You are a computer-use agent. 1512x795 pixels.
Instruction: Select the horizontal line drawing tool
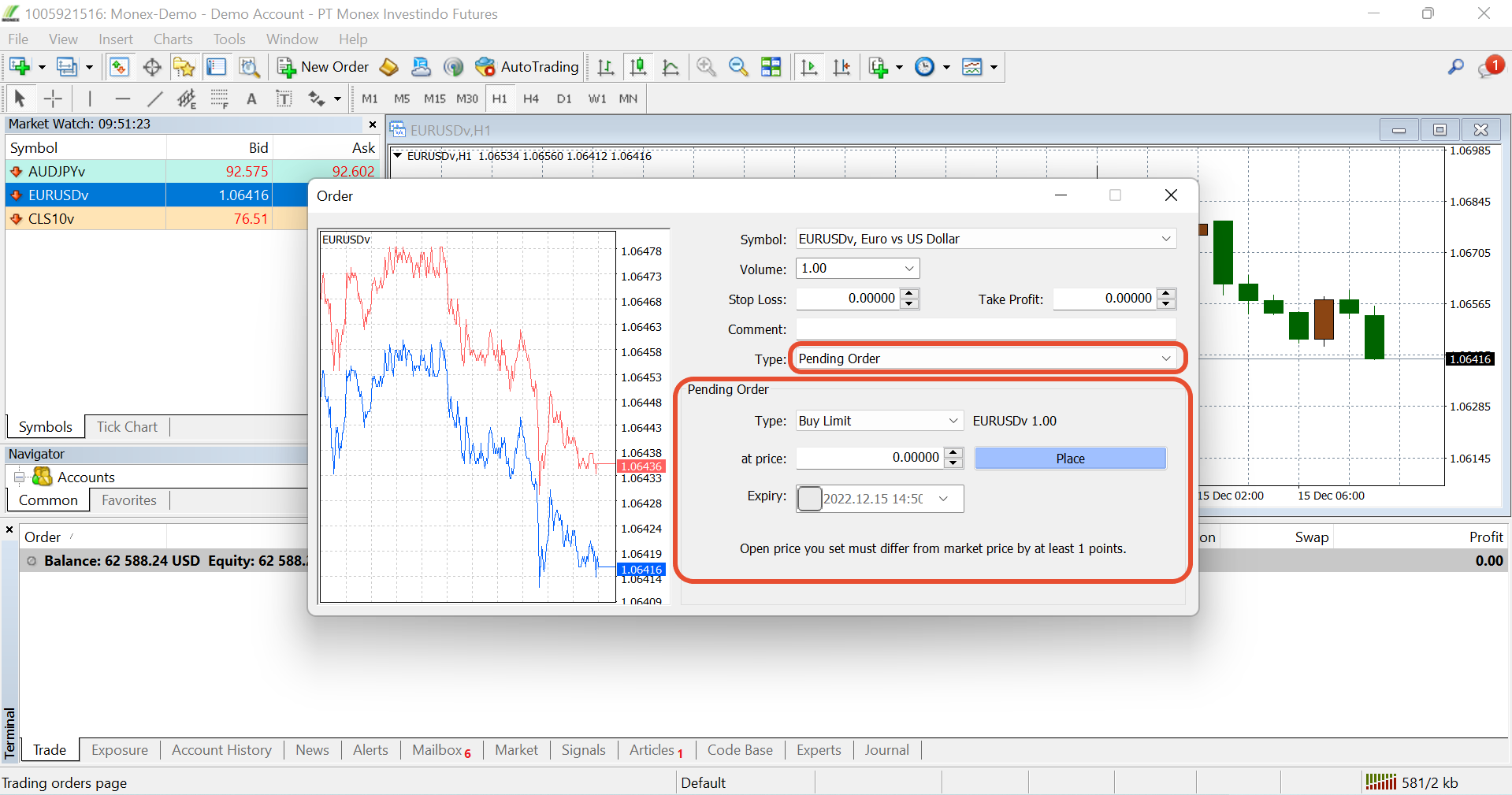click(x=122, y=98)
